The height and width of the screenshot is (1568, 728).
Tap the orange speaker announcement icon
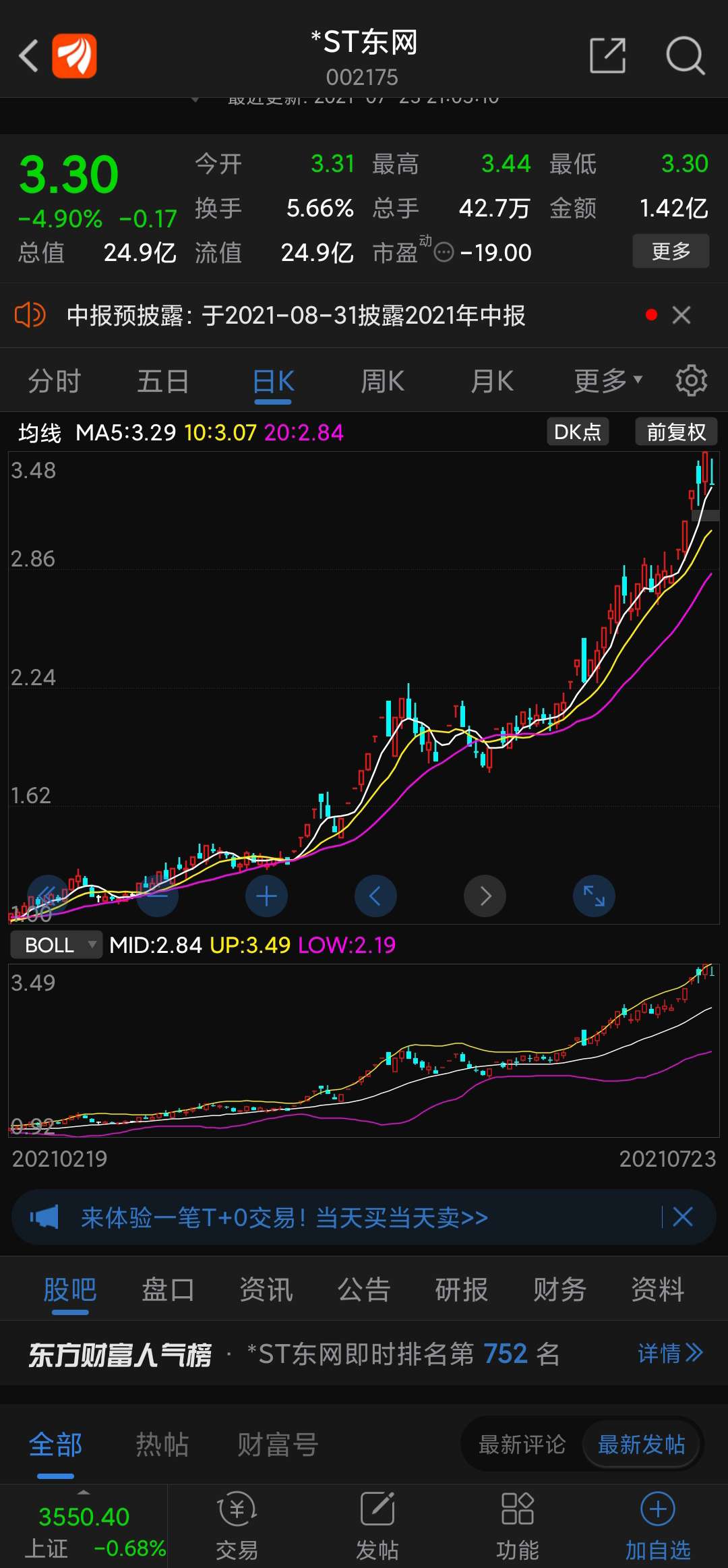[x=30, y=315]
